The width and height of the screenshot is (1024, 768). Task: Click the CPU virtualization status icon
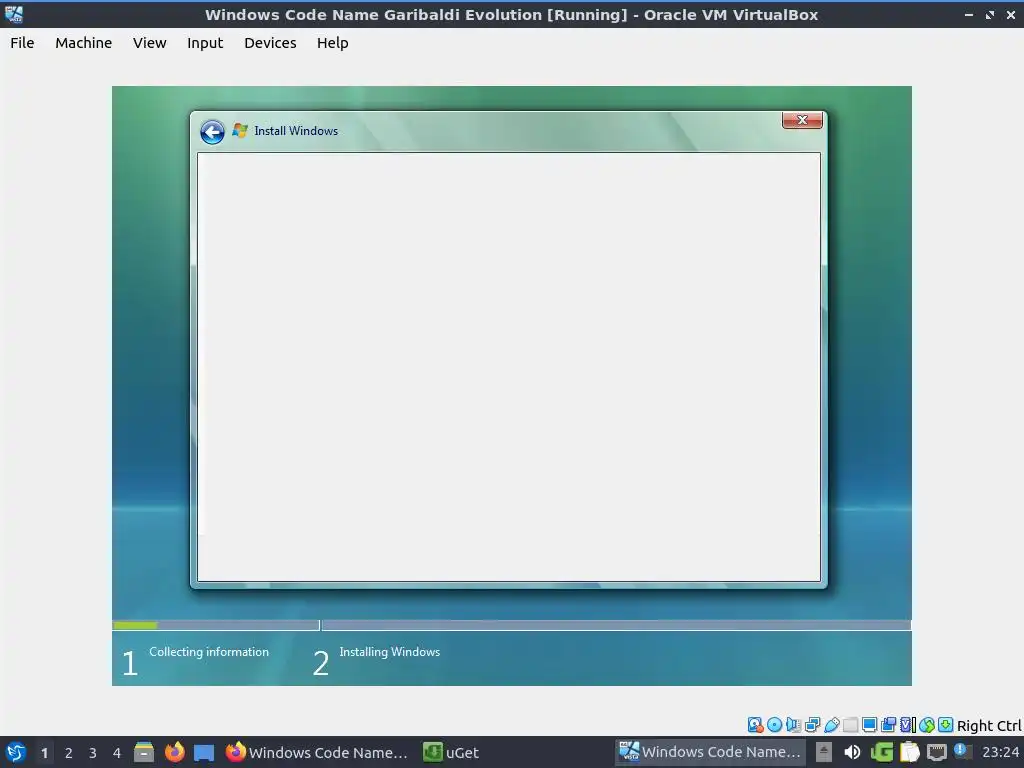(x=908, y=725)
